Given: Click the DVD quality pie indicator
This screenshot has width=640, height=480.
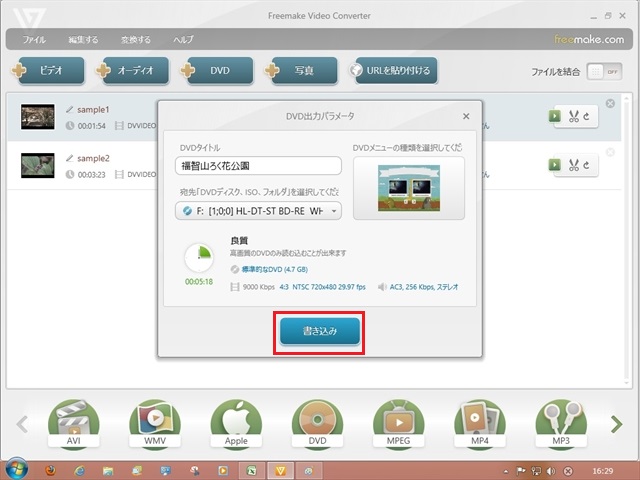Looking at the screenshot, I should pyautogui.click(x=198, y=258).
